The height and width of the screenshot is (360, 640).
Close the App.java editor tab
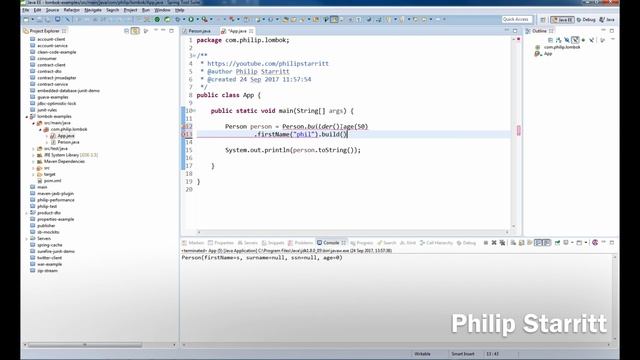pyautogui.click(x=251, y=31)
